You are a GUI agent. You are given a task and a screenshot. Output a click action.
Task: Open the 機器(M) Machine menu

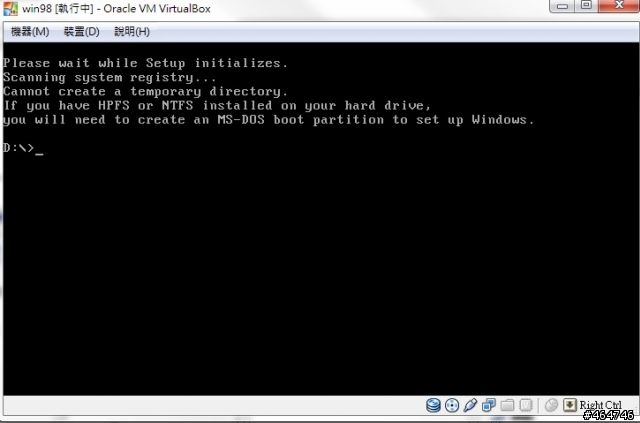[x=30, y=31]
